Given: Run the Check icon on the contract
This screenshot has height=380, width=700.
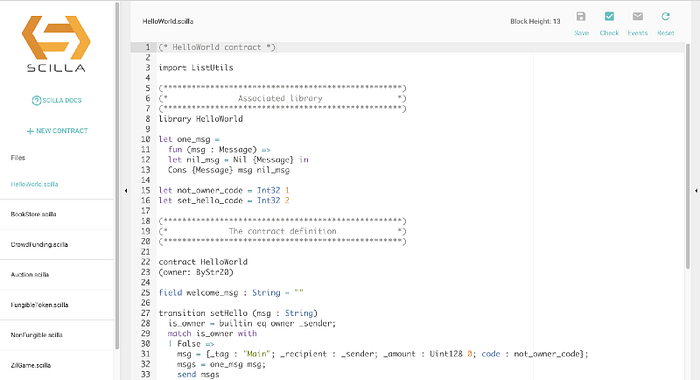Looking at the screenshot, I should tap(609, 17).
